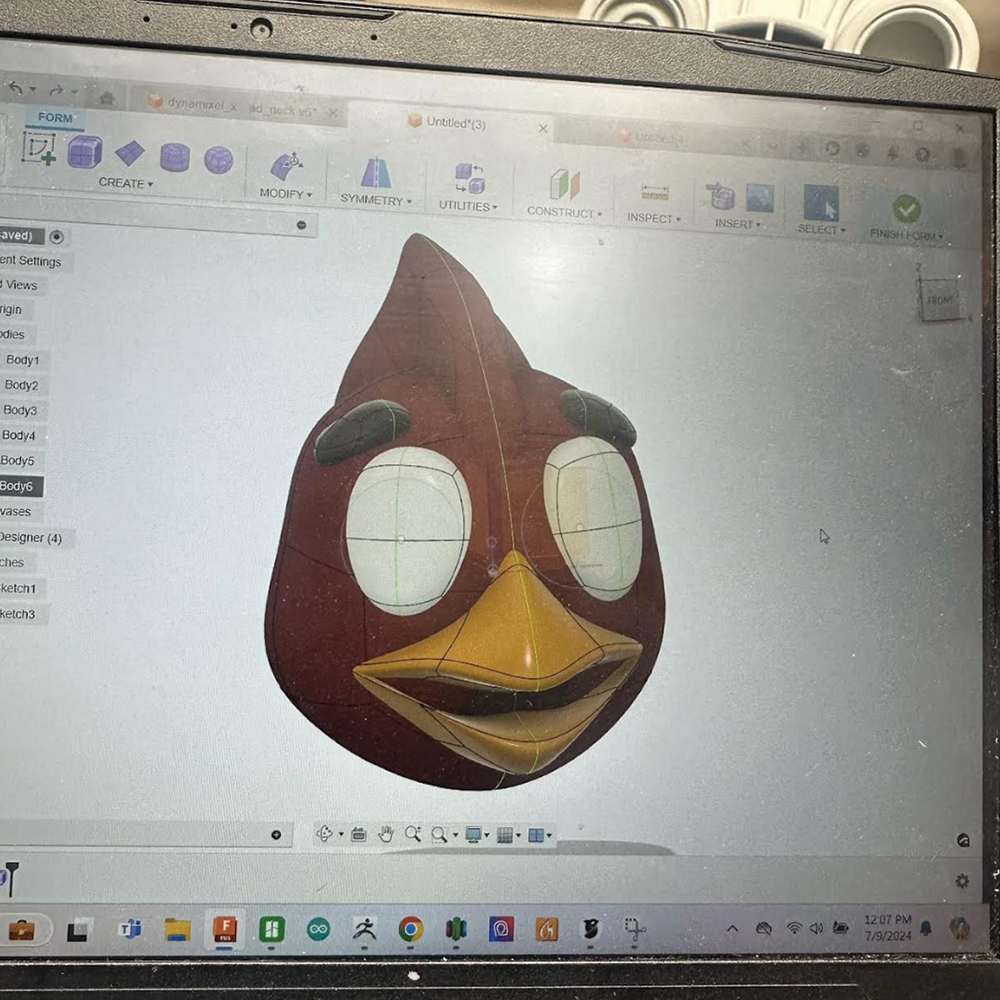This screenshot has height=1000, width=1000.
Task: Select the Create Sketch tool
Action: point(40,148)
